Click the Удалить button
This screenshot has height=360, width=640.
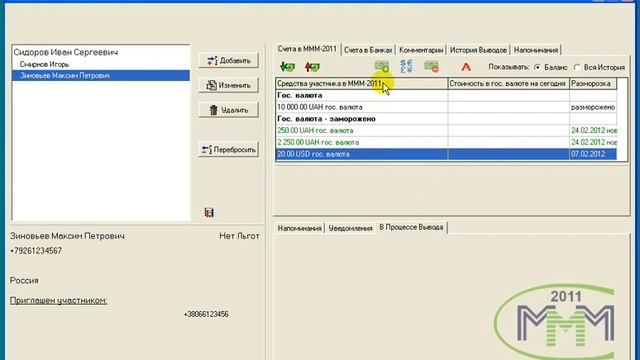coord(229,110)
